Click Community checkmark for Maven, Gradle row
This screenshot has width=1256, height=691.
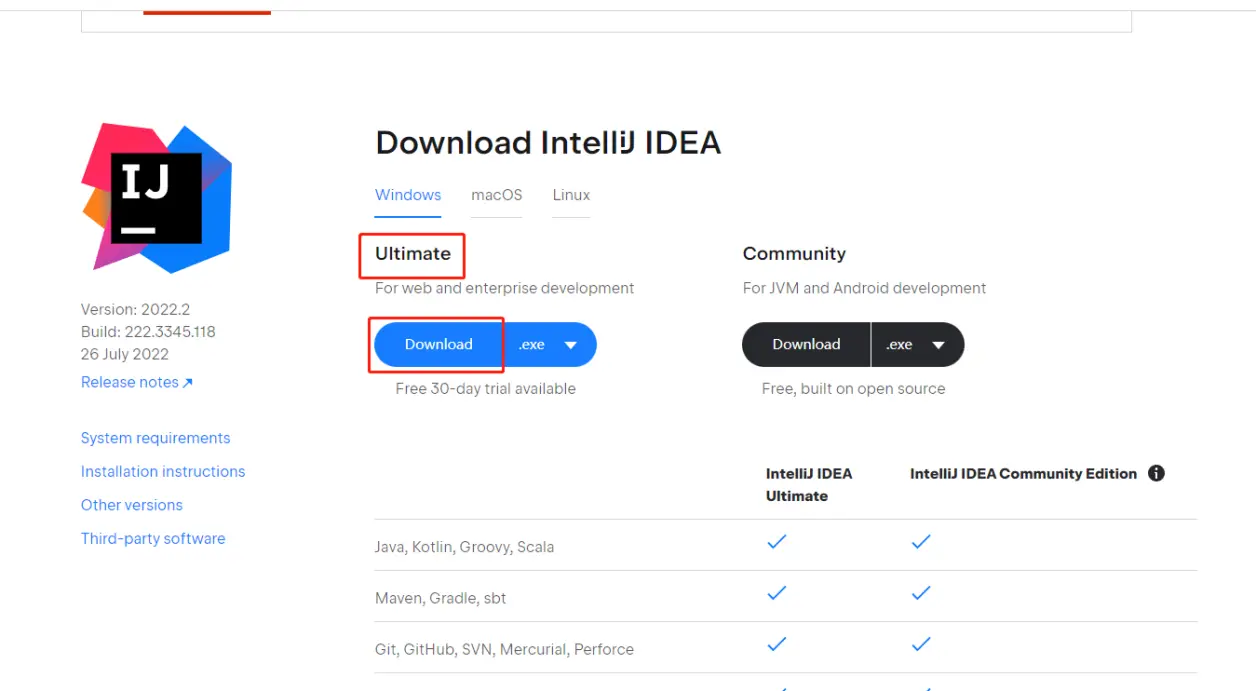(921, 593)
